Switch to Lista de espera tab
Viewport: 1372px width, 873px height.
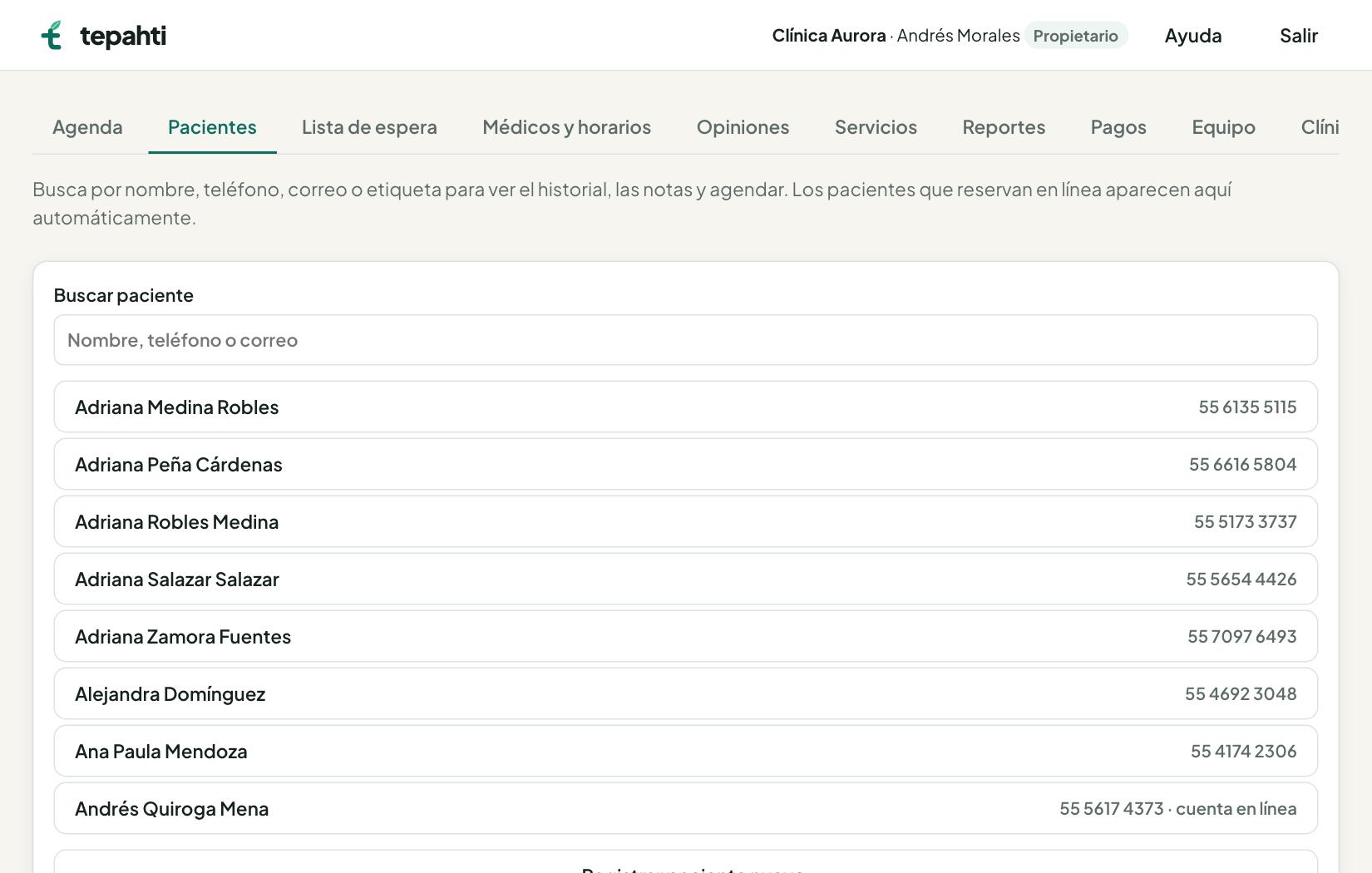(369, 127)
